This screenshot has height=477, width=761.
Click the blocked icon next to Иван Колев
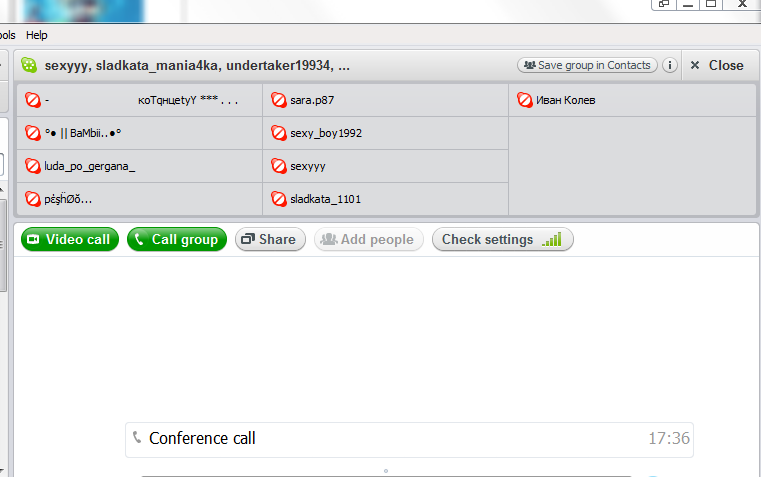(x=525, y=100)
